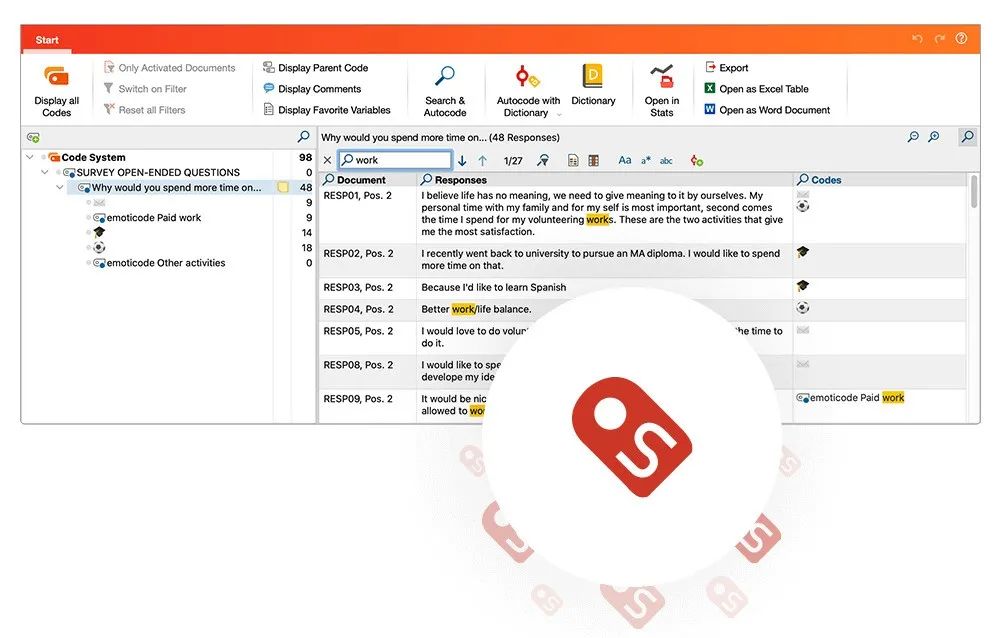Click the document list view icon
Viewport: 1000px width, 638px height.
pyautogui.click(x=573, y=161)
